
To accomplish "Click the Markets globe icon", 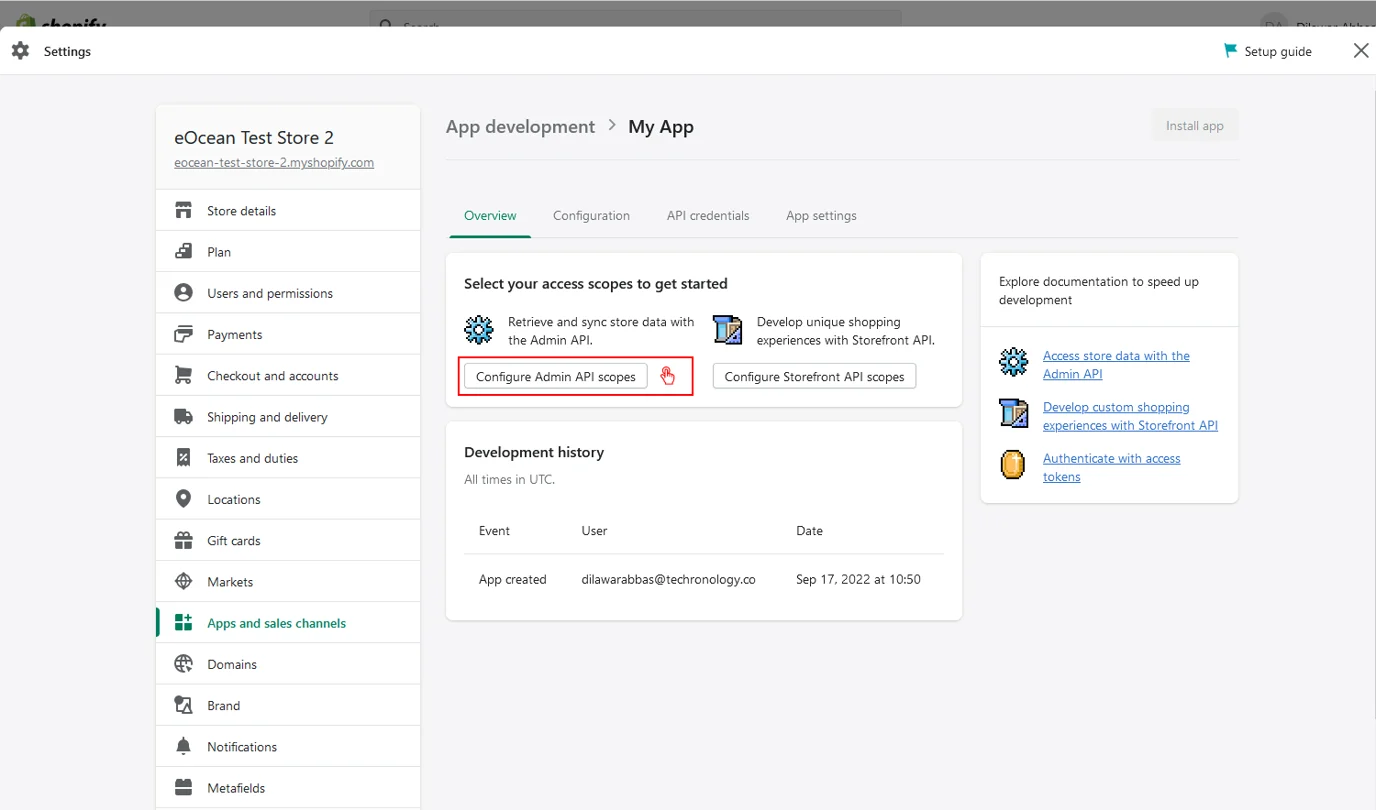I will [x=183, y=582].
